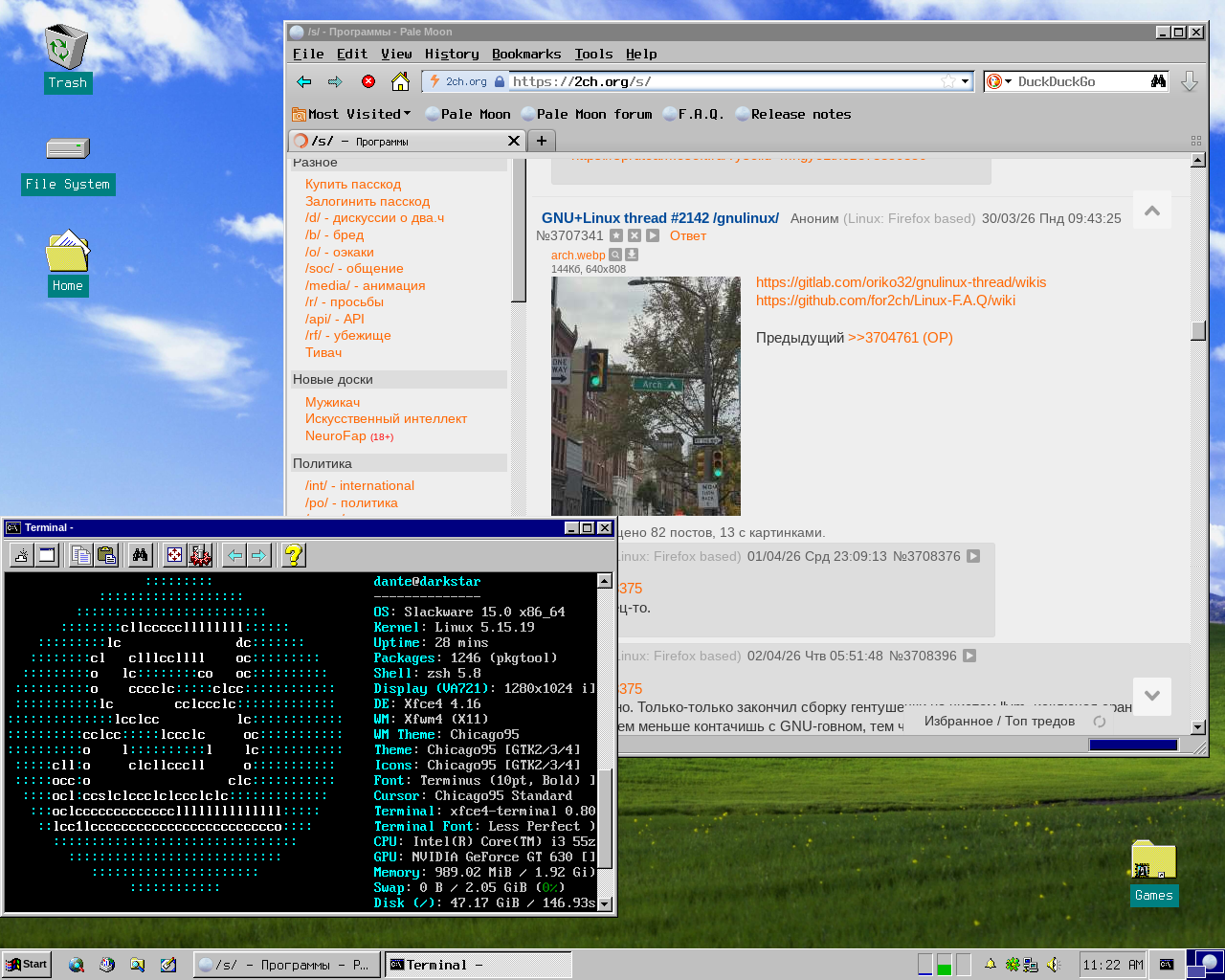This screenshot has height=980, width=1225.
Task: Jump to page bottom with down chevron button
Action: (x=1152, y=697)
